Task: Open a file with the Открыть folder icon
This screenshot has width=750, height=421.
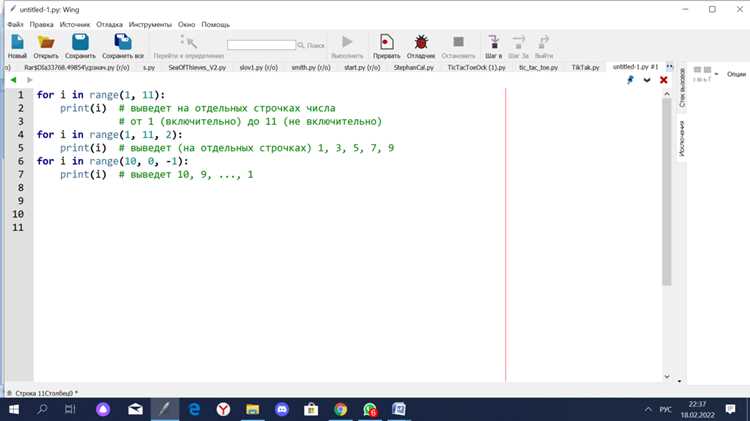Action: coord(46,43)
